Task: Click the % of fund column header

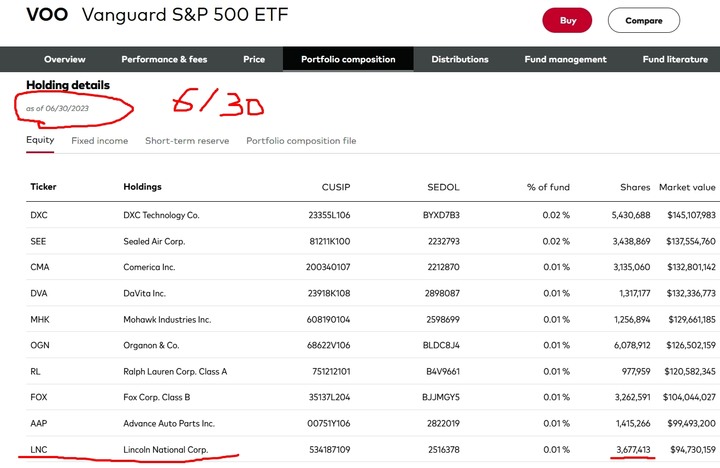Action: point(548,187)
